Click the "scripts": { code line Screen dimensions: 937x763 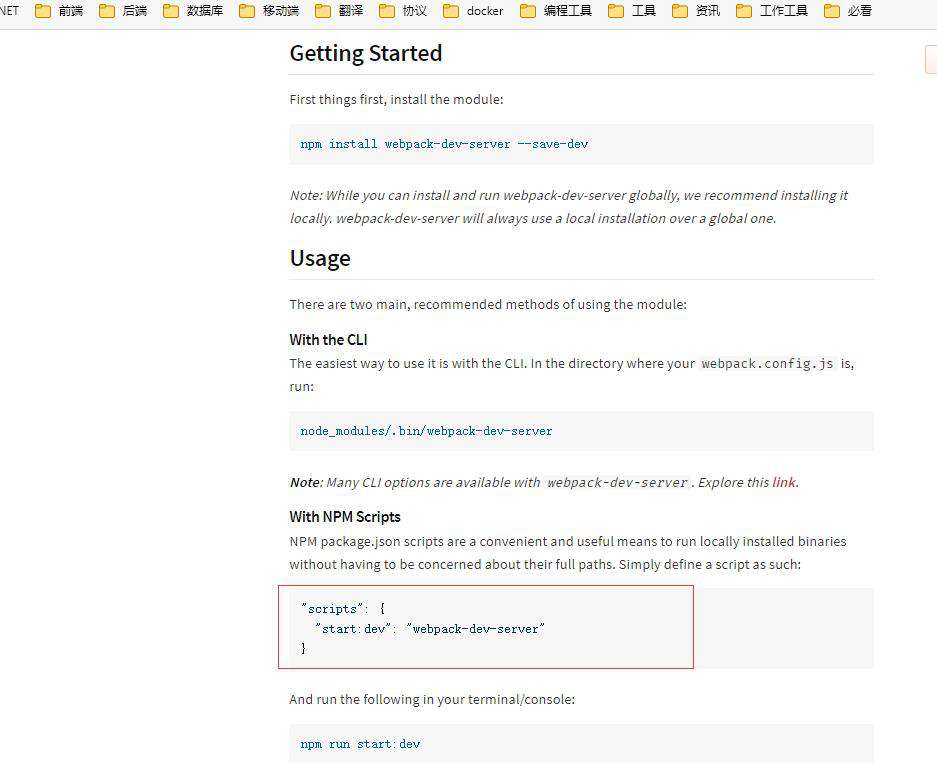pos(344,608)
